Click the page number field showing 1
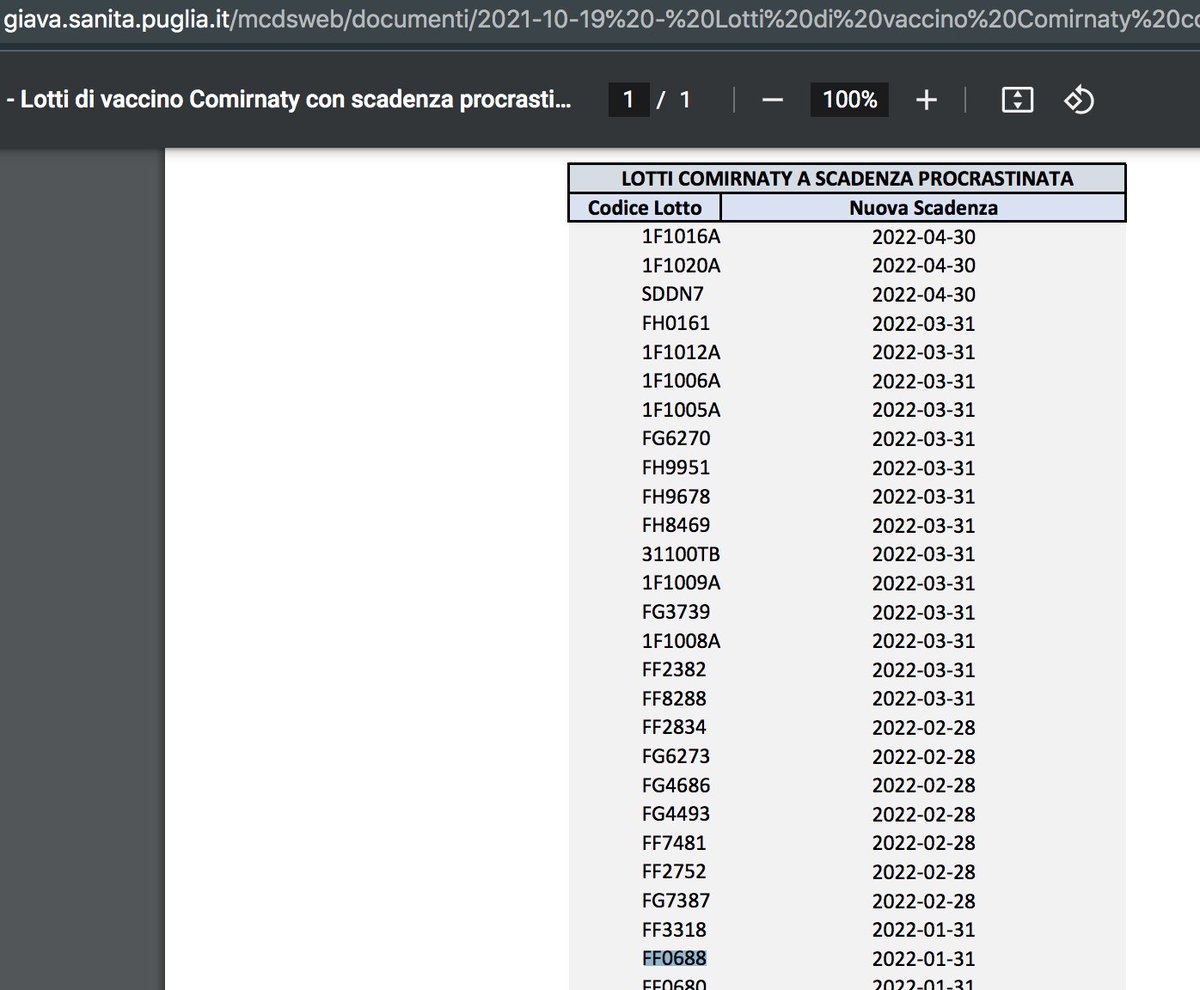The height and width of the screenshot is (990, 1200). (629, 100)
